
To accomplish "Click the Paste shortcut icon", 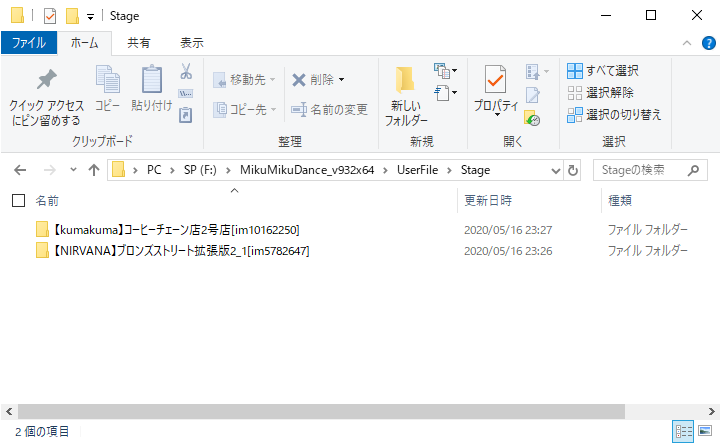I will [x=186, y=114].
